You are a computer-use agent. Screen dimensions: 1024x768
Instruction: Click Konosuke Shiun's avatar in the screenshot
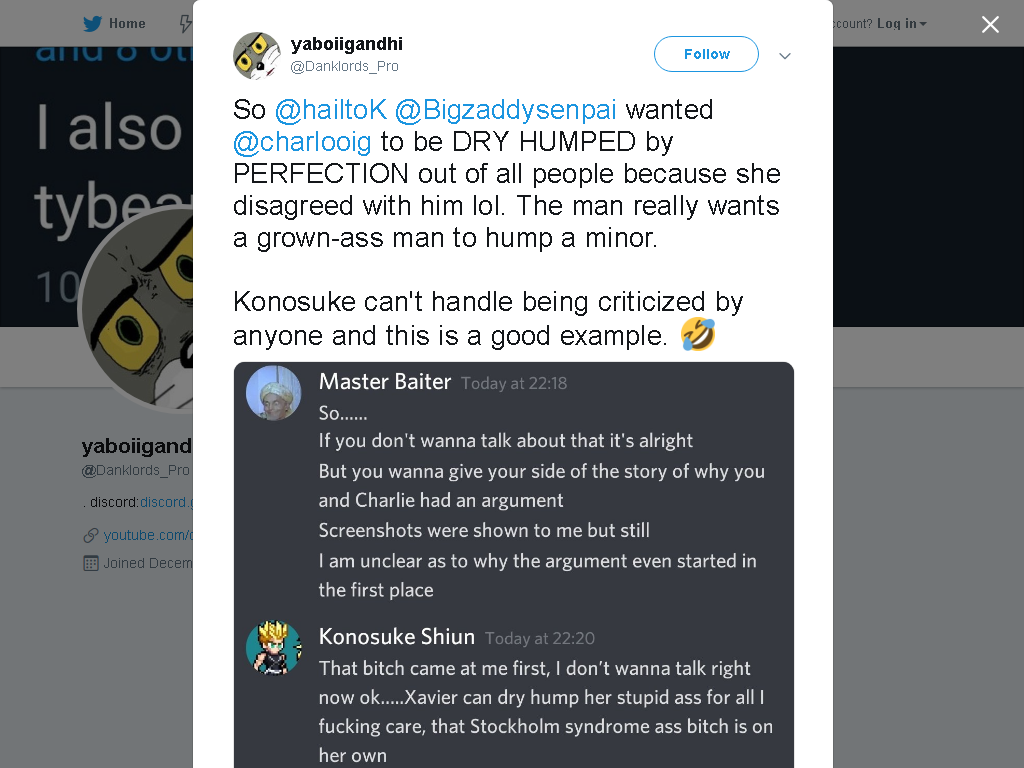(274, 648)
